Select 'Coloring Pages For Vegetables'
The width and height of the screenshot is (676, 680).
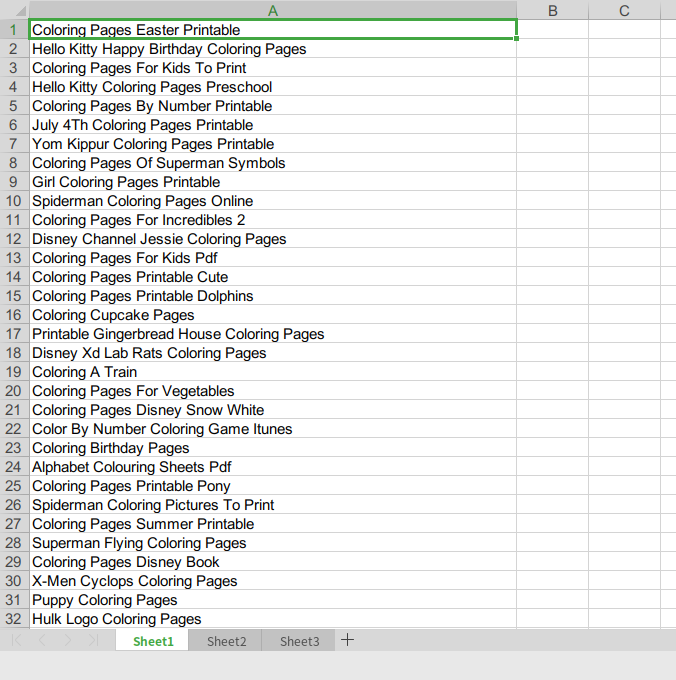point(273,391)
